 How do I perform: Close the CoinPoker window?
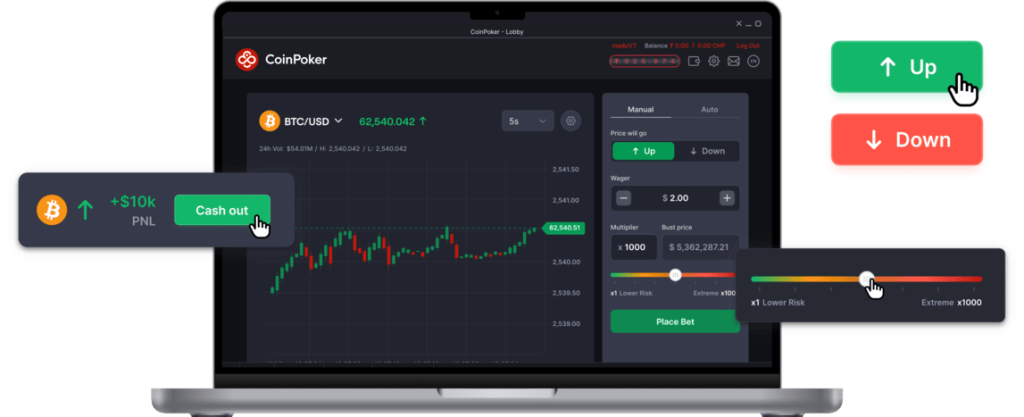739,23
